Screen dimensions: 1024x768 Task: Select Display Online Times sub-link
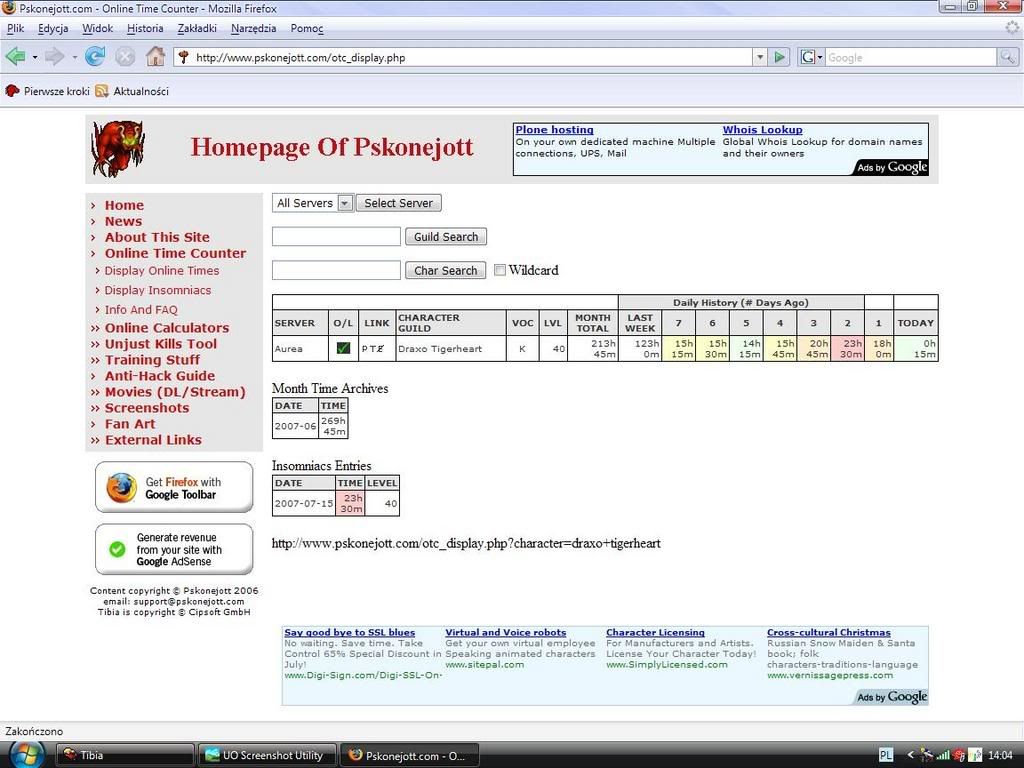[x=162, y=270]
